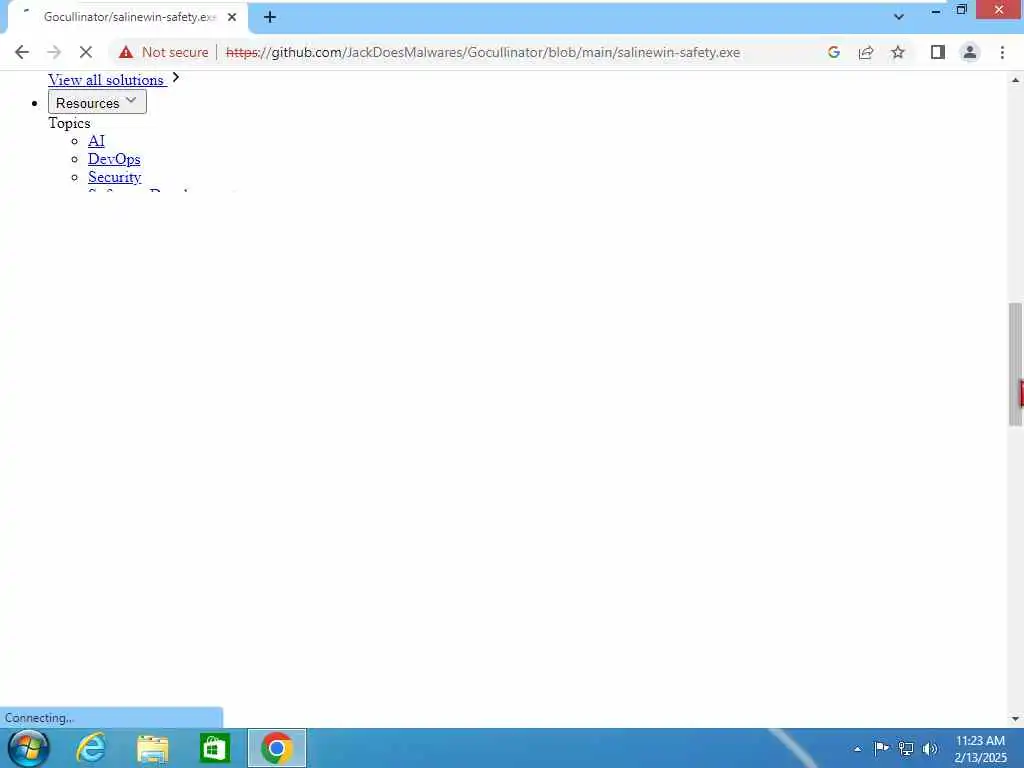Screen dimensions: 1024x768
Task: Click the Google icon in the address bar
Action: (x=833, y=52)
